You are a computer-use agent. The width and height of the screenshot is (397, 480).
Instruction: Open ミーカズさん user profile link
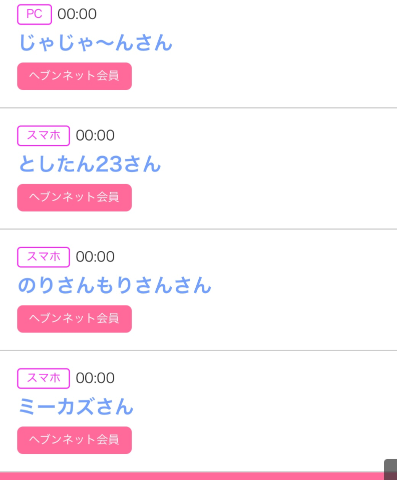point(76,407)
